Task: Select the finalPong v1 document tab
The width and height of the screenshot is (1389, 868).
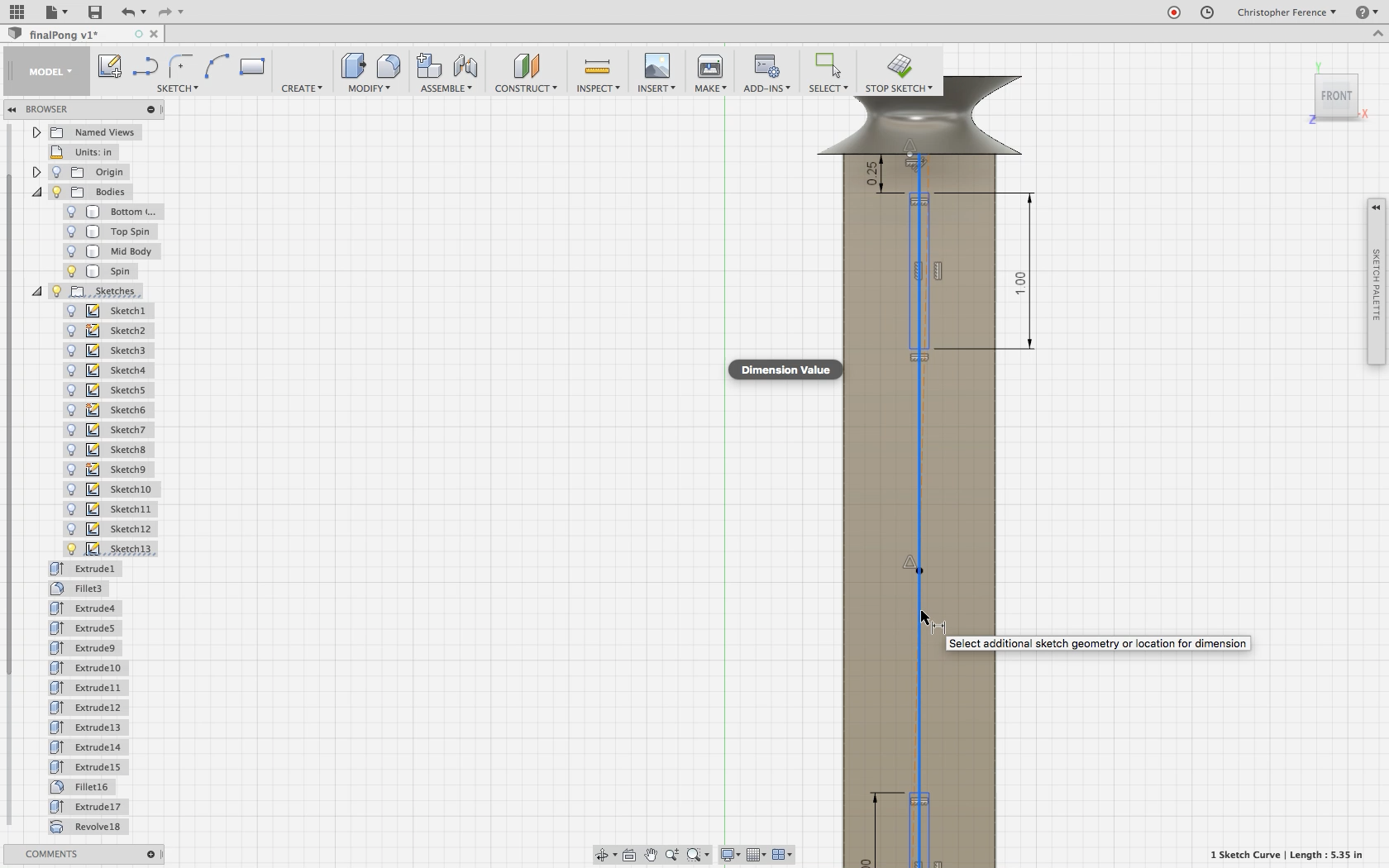Action: 64,35
